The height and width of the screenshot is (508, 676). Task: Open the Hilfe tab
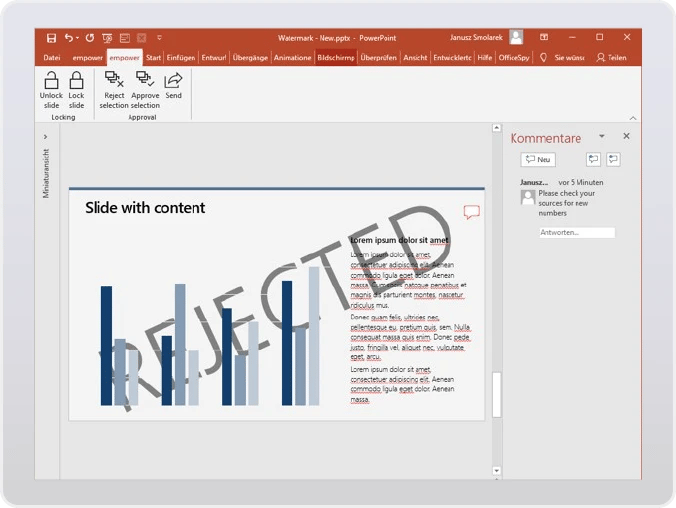click(x=485, y=57)
